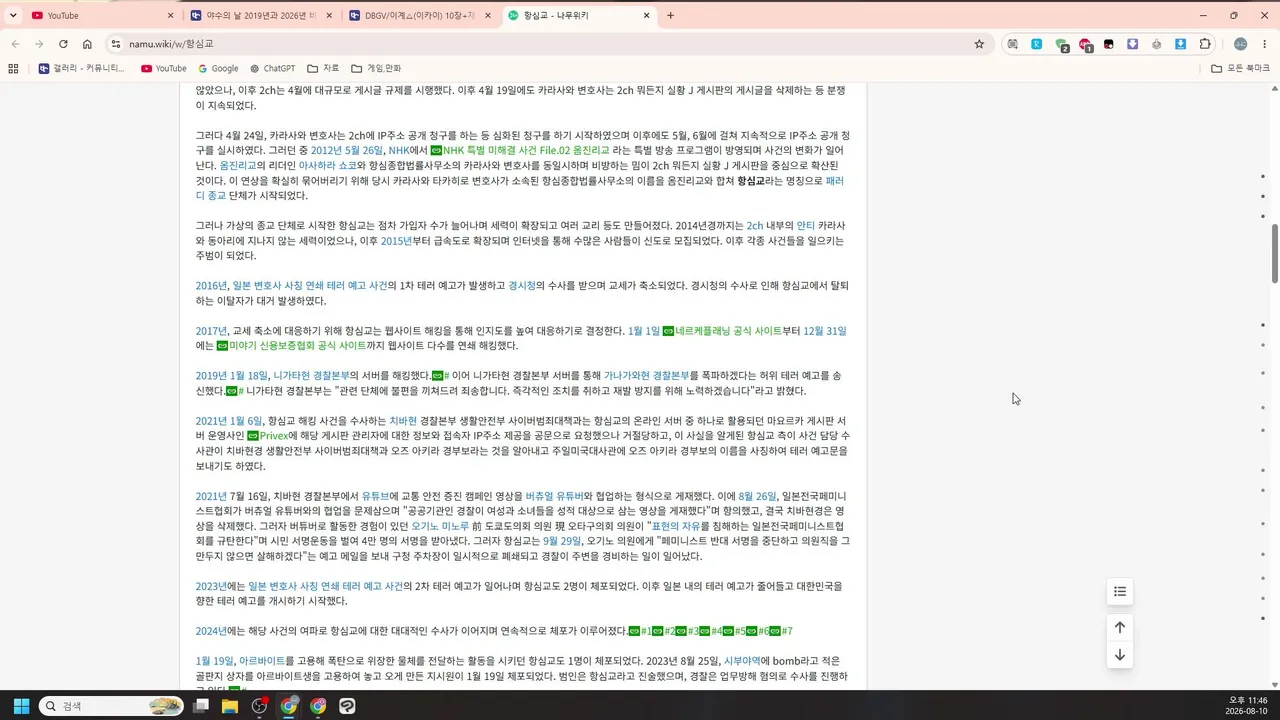This screenshot has height=720, width=1280.
Task: Open the purple download arrow extension
Action: tap(1132, 44)
